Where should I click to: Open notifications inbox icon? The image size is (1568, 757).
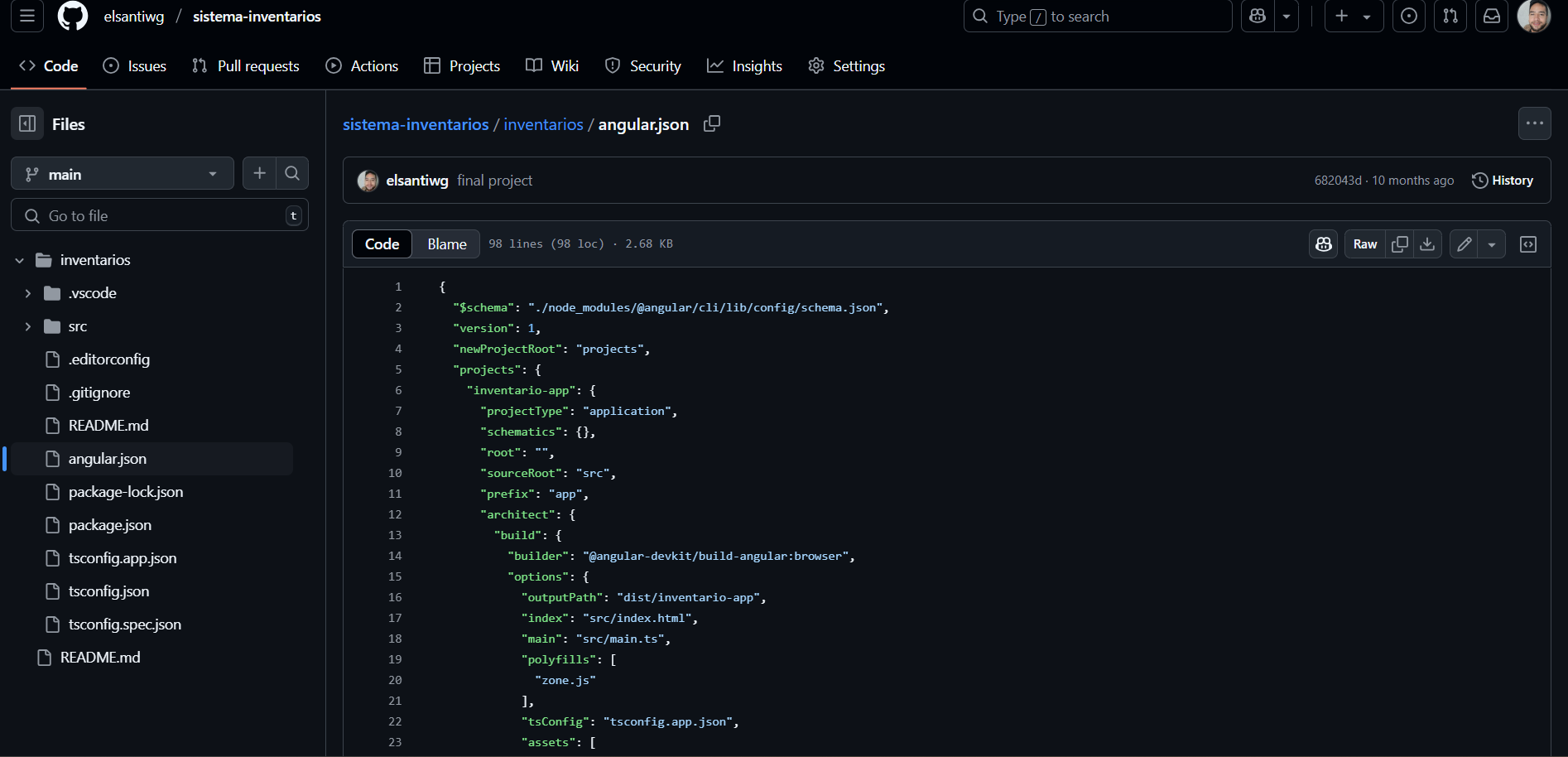1492,17
